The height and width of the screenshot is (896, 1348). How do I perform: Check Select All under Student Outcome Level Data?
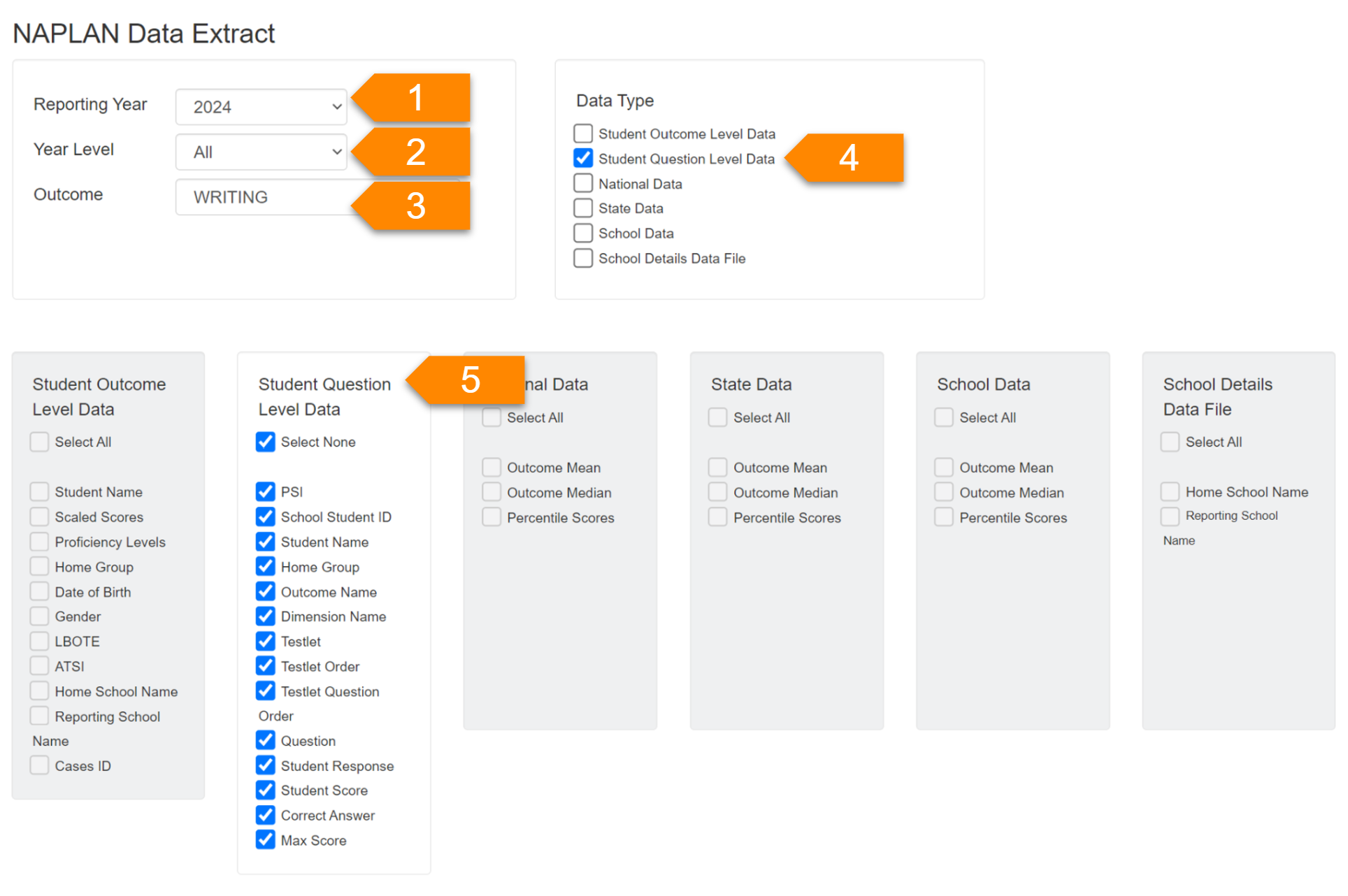pos(40,442)
